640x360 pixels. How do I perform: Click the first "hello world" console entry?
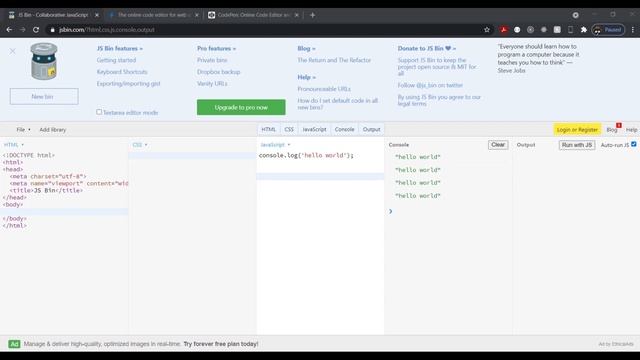418,157
